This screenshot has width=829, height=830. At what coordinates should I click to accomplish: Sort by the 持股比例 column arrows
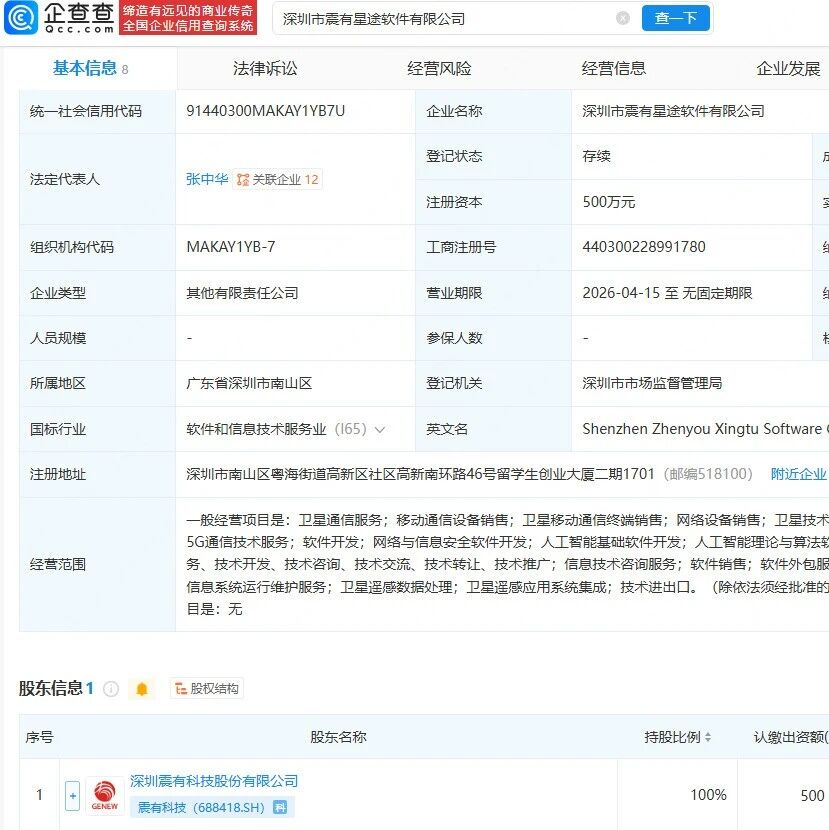pos(708,738)
